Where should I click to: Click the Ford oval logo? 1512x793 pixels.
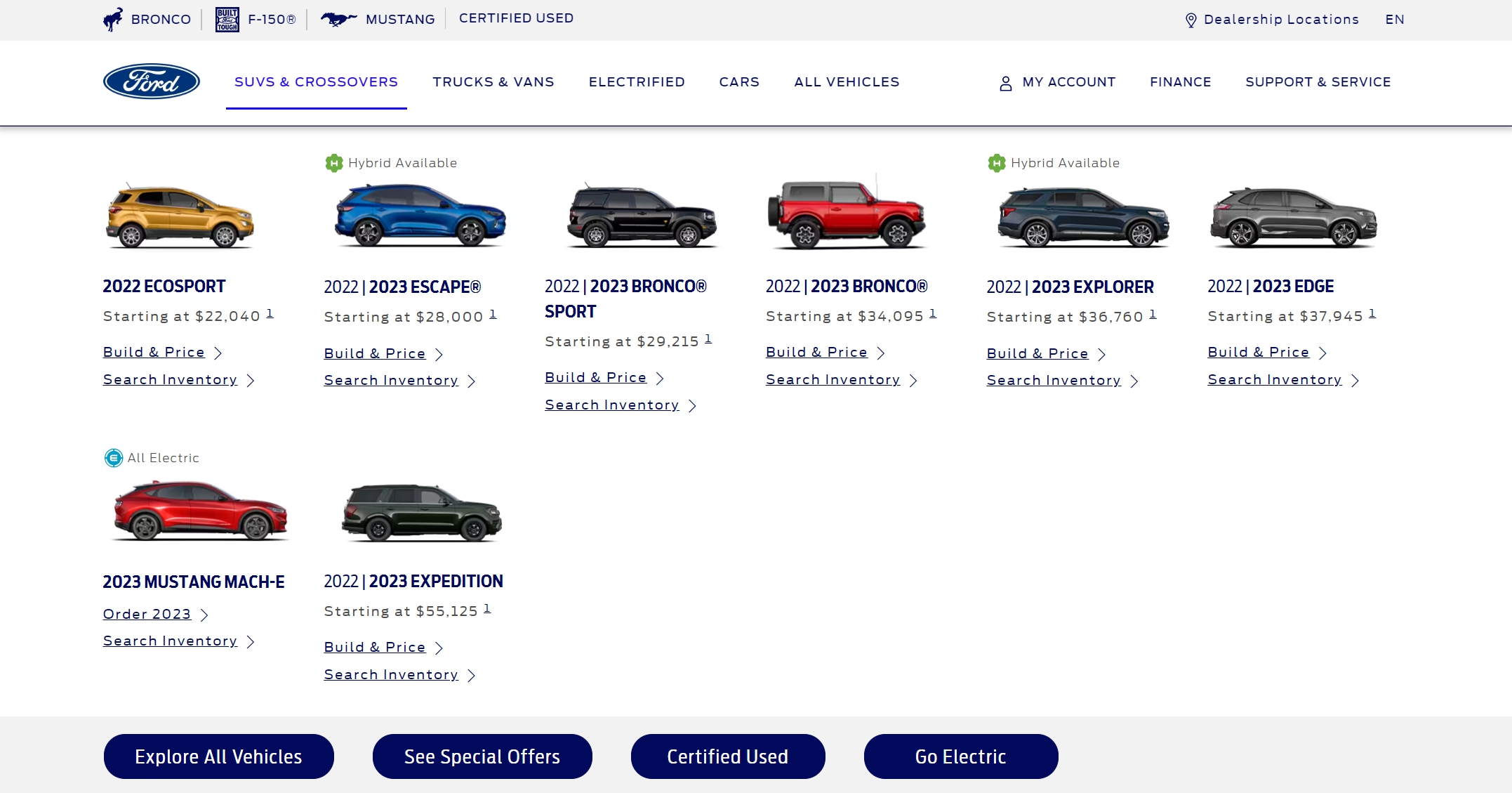pos(152,81)
